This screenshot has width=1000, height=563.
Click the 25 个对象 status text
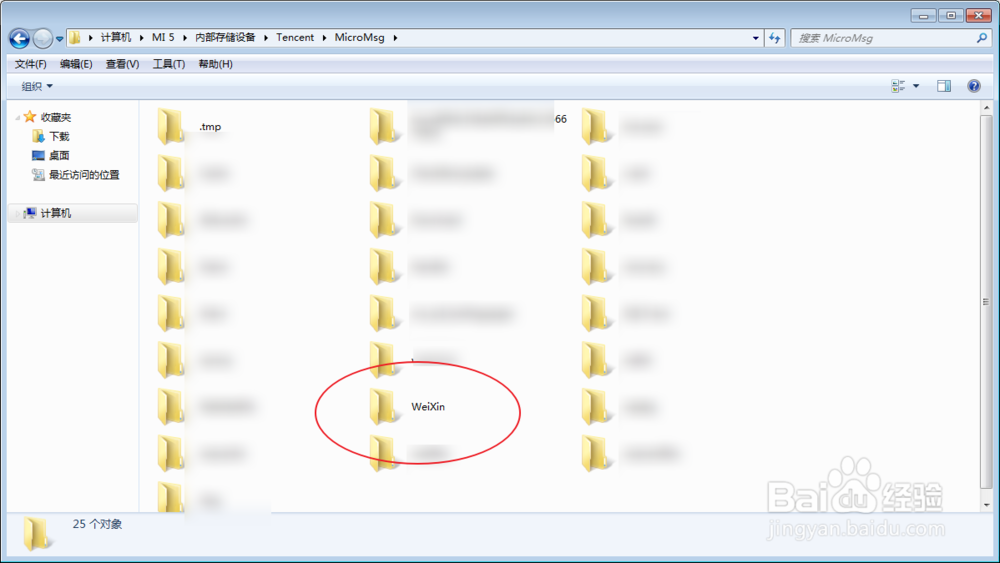97,524
